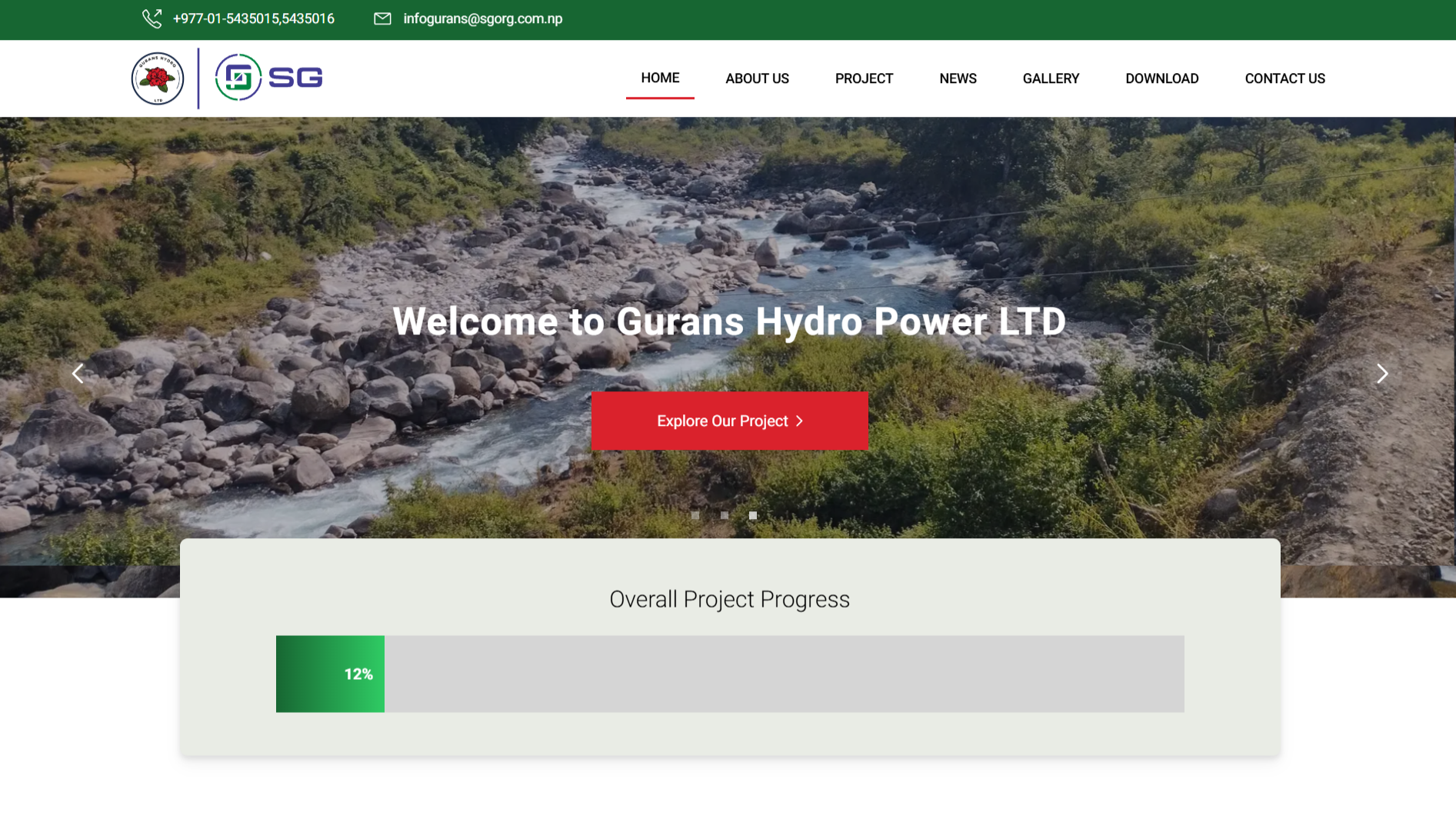The width and height of the screenshot is (1456, 822).
Task: Go to the DOWNLOAD page
Action: coord(1161,78)
